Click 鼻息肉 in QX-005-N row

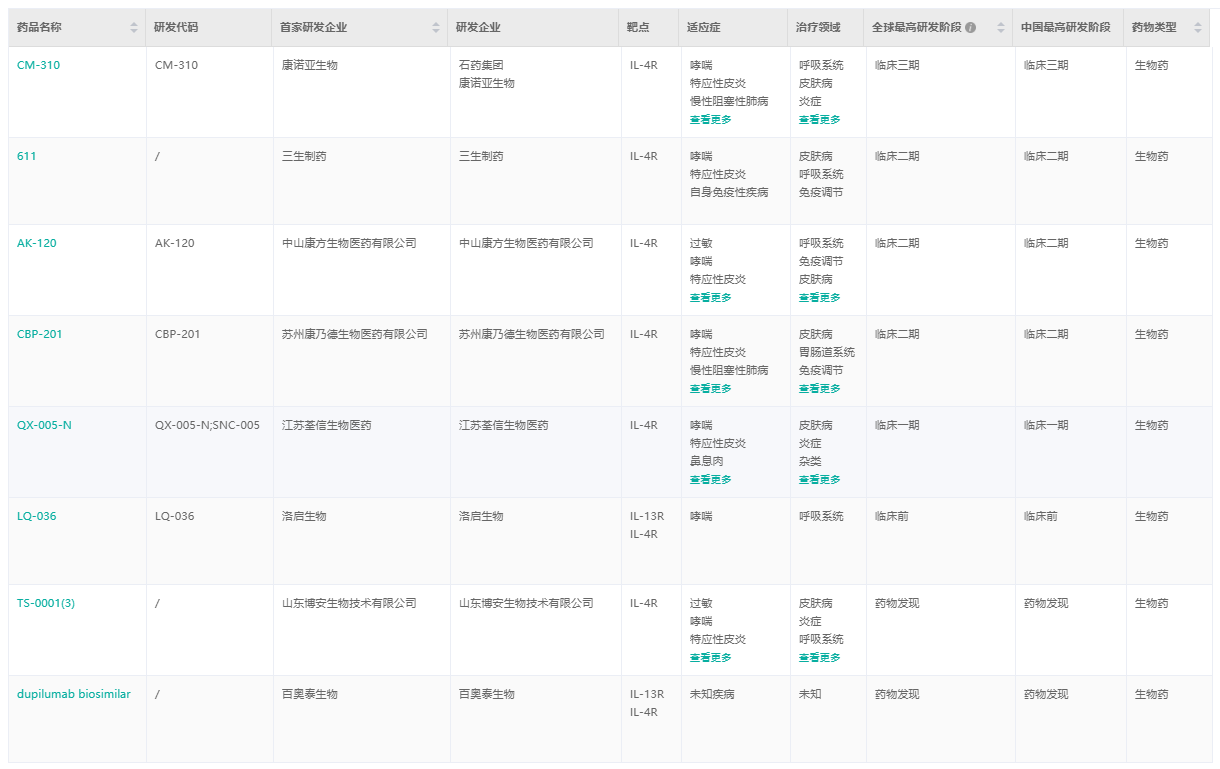707,461
